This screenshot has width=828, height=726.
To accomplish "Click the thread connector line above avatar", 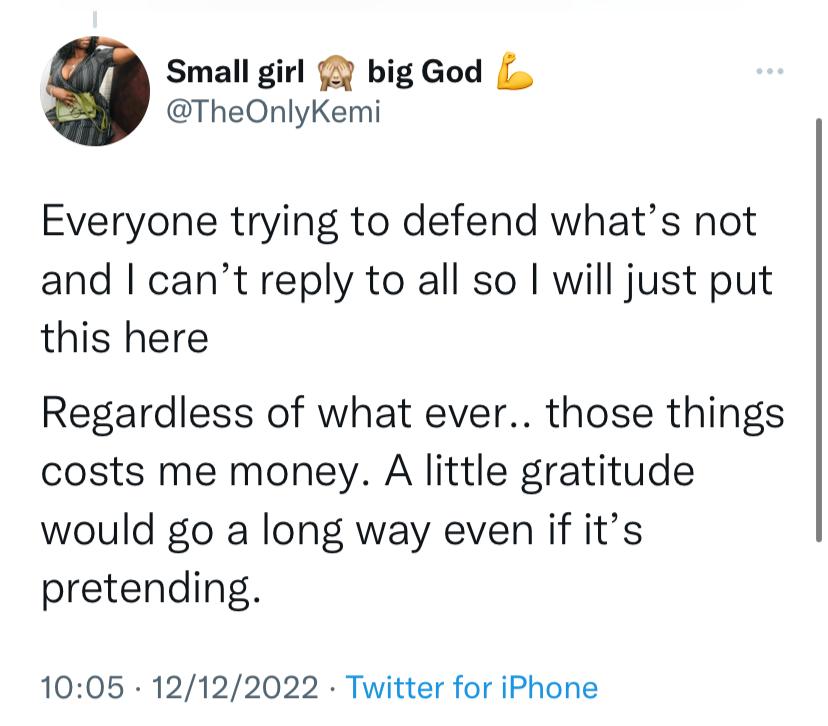I will pos(95,19).
